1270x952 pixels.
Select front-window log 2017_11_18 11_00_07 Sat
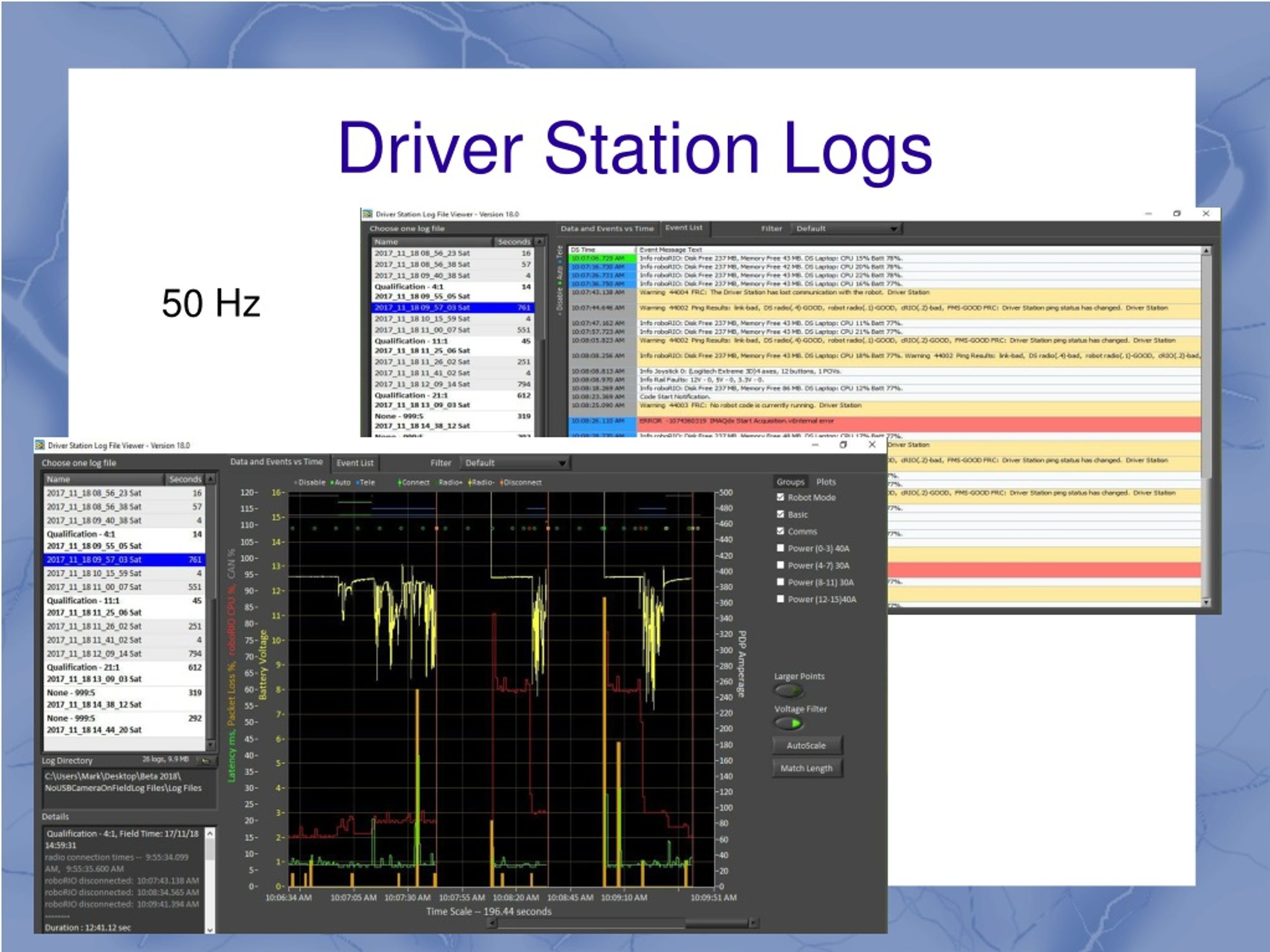(125, 587)
